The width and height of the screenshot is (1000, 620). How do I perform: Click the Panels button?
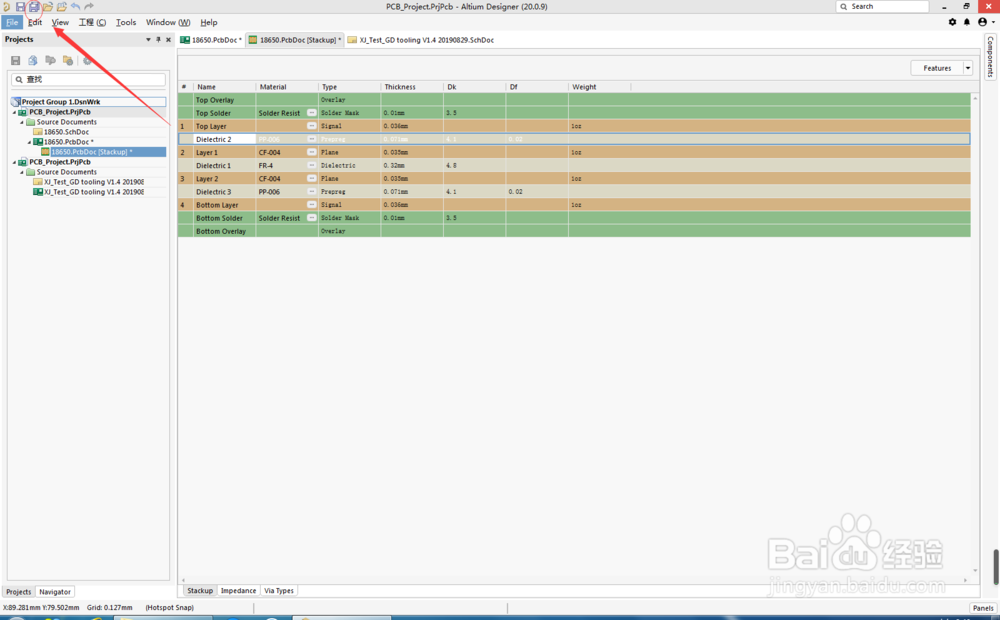pos(983,608)
